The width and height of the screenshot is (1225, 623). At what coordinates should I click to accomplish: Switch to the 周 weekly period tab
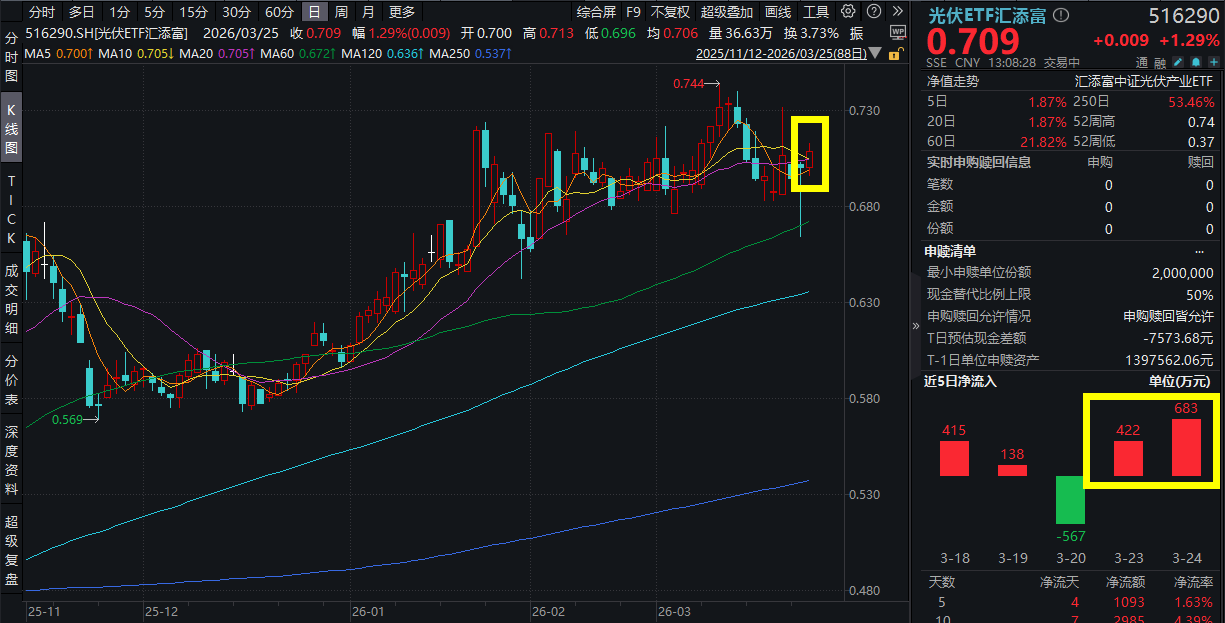342,12
